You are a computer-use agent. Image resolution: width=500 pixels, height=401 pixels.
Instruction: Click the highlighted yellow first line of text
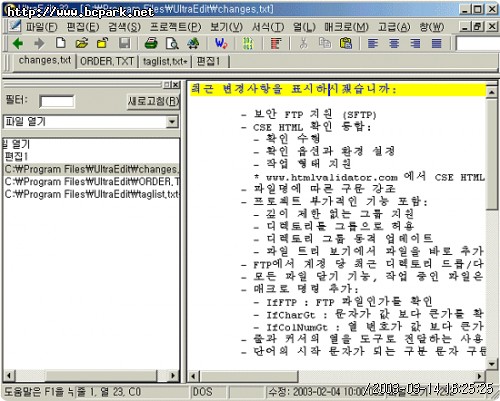pos(337,89)
